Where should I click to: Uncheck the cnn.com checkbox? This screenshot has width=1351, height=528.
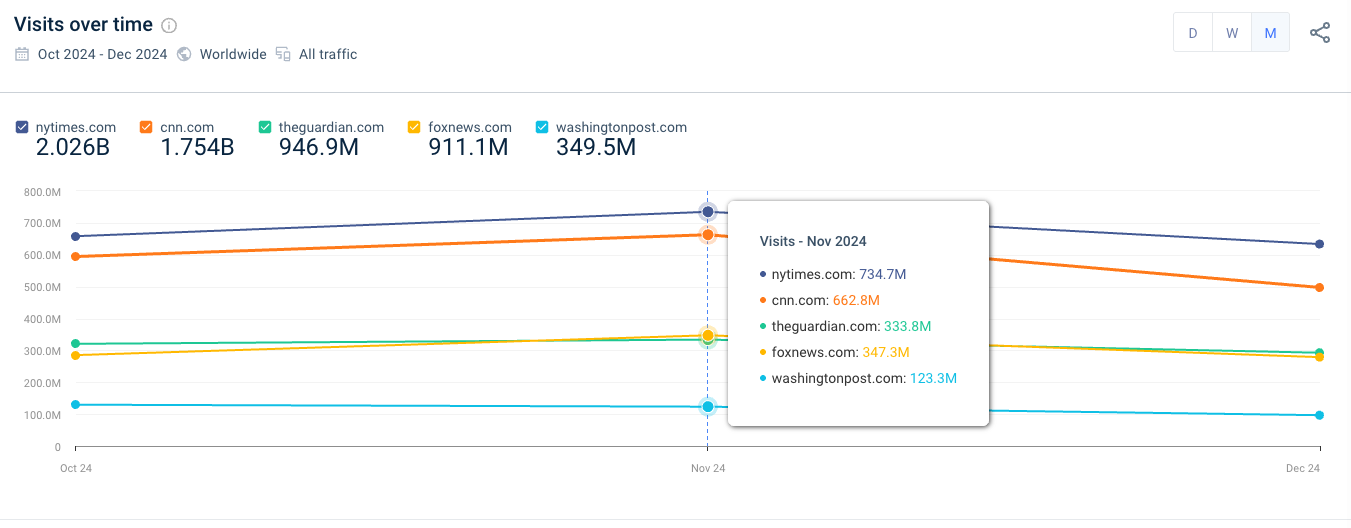tap(146, 127)
